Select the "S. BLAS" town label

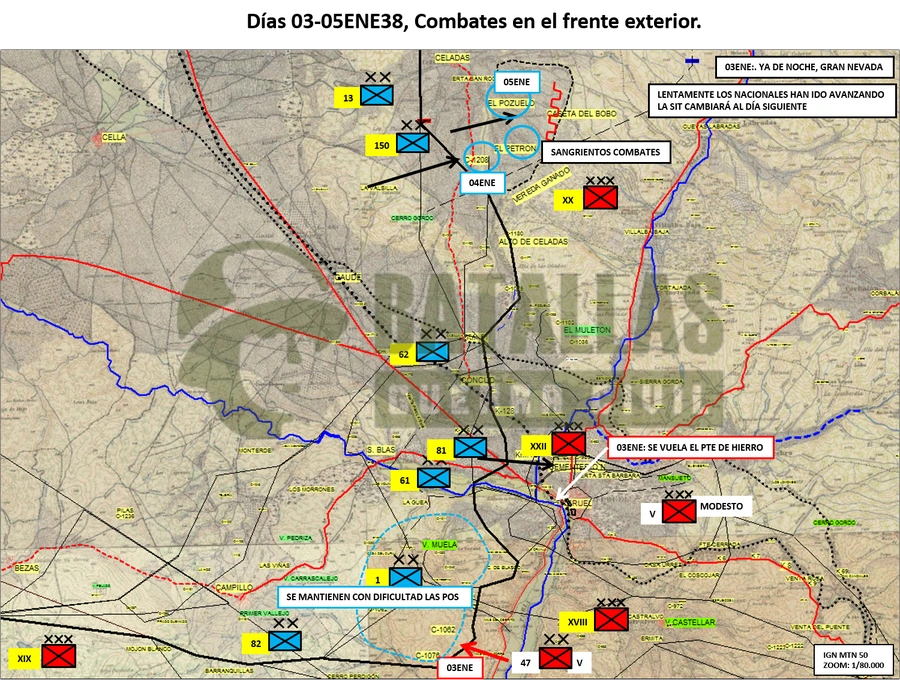point(381,450)
